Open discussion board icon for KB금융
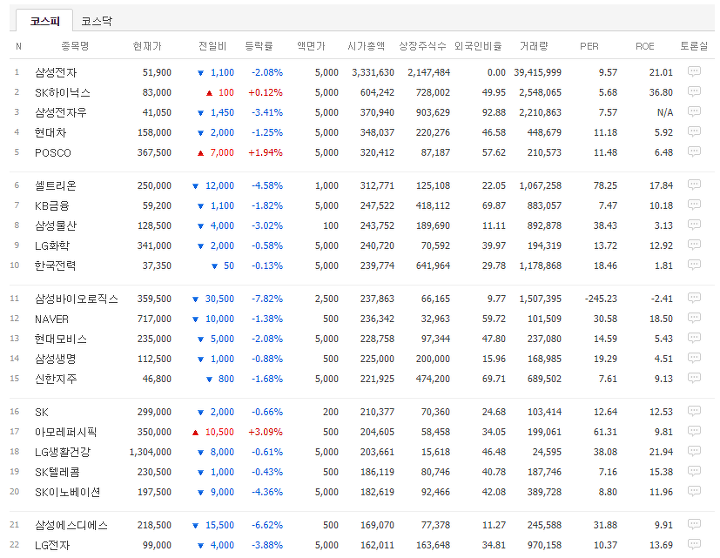720x558 pixels. (694, 204)
